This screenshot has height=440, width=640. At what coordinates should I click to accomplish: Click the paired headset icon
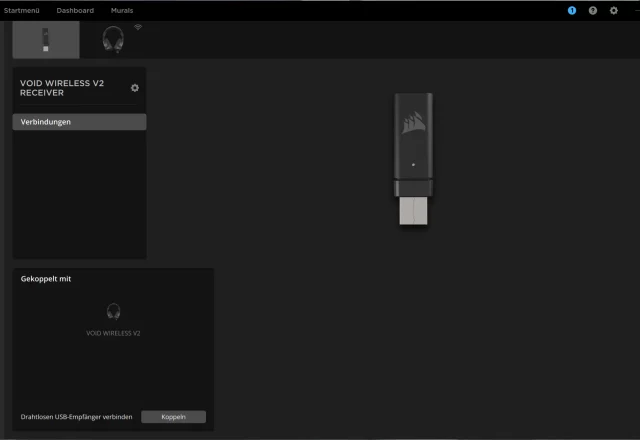(113, 311)
